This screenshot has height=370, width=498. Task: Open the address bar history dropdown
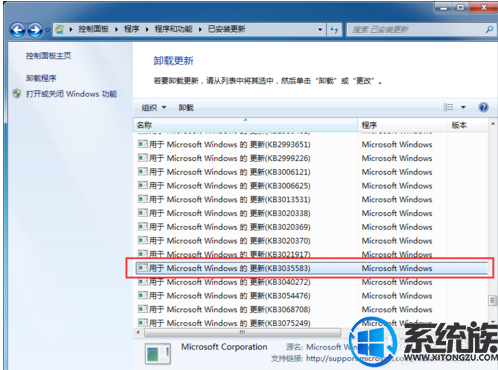(320, 30)
